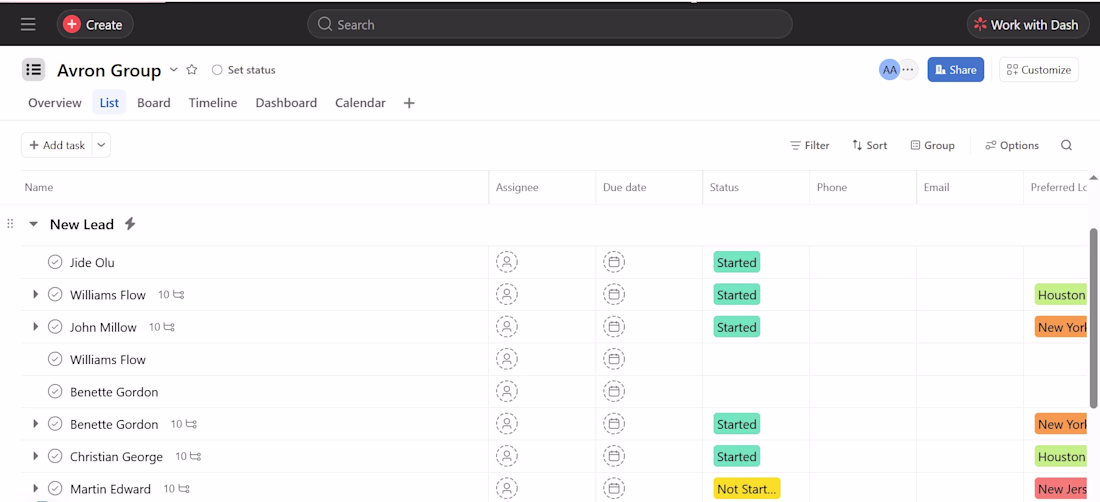Set the due date for Jide Olu
1100x502 pixels.
tap(614, 262)
